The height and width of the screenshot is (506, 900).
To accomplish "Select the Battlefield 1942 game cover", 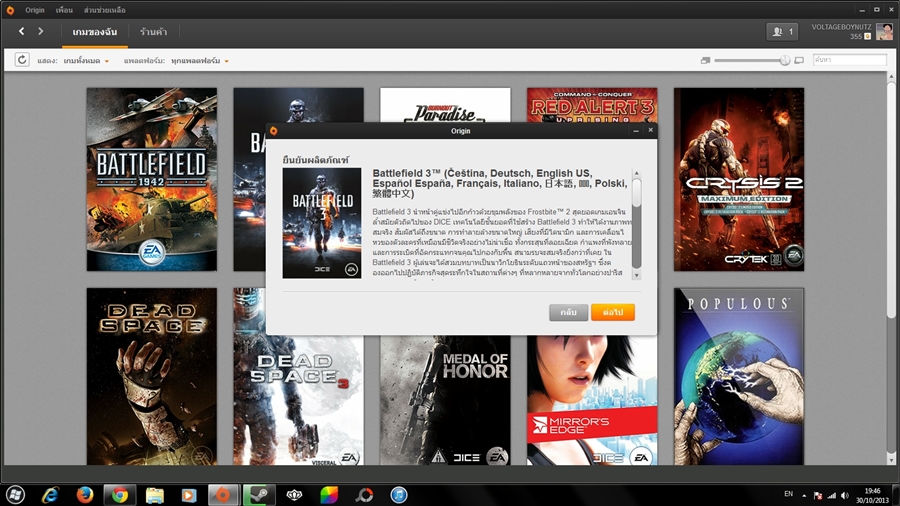I will click(152, 179).
